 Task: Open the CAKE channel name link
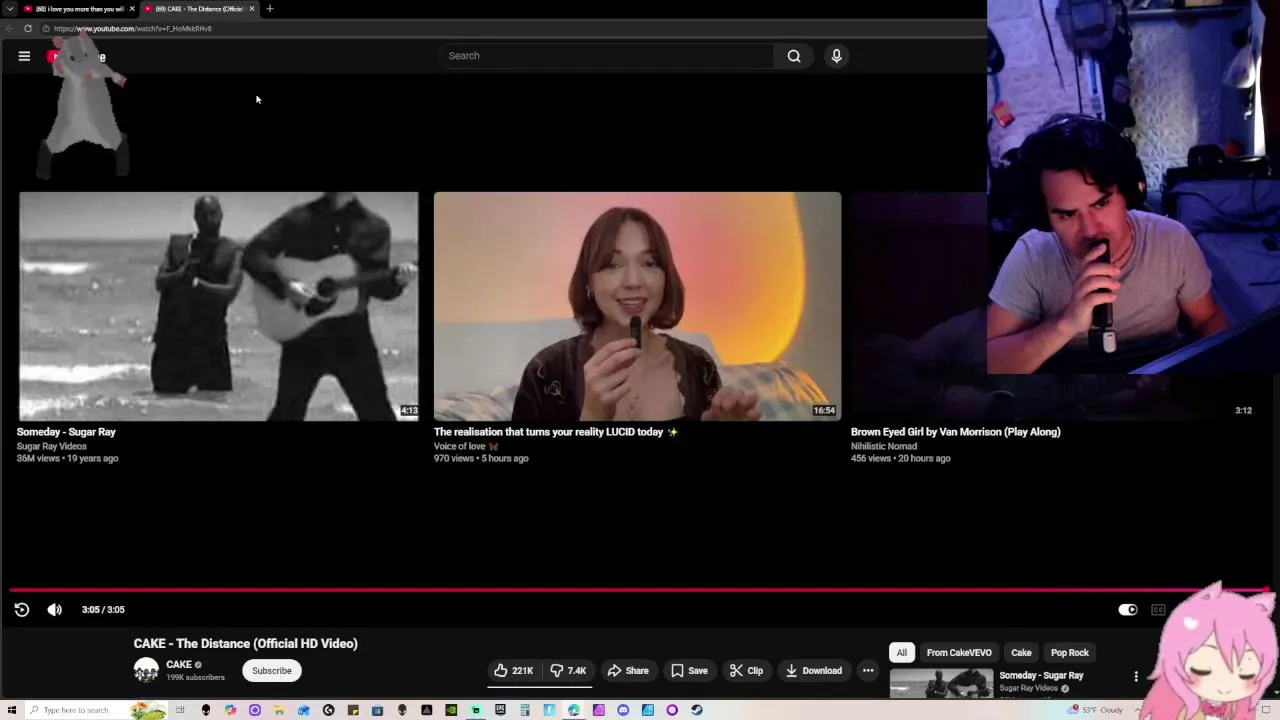(x=179, y=665)
